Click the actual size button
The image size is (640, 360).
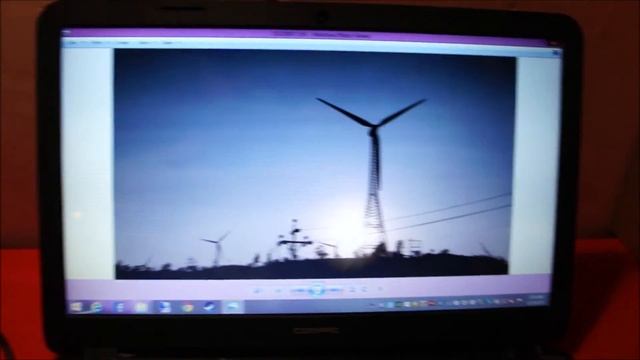pos(278,290)
